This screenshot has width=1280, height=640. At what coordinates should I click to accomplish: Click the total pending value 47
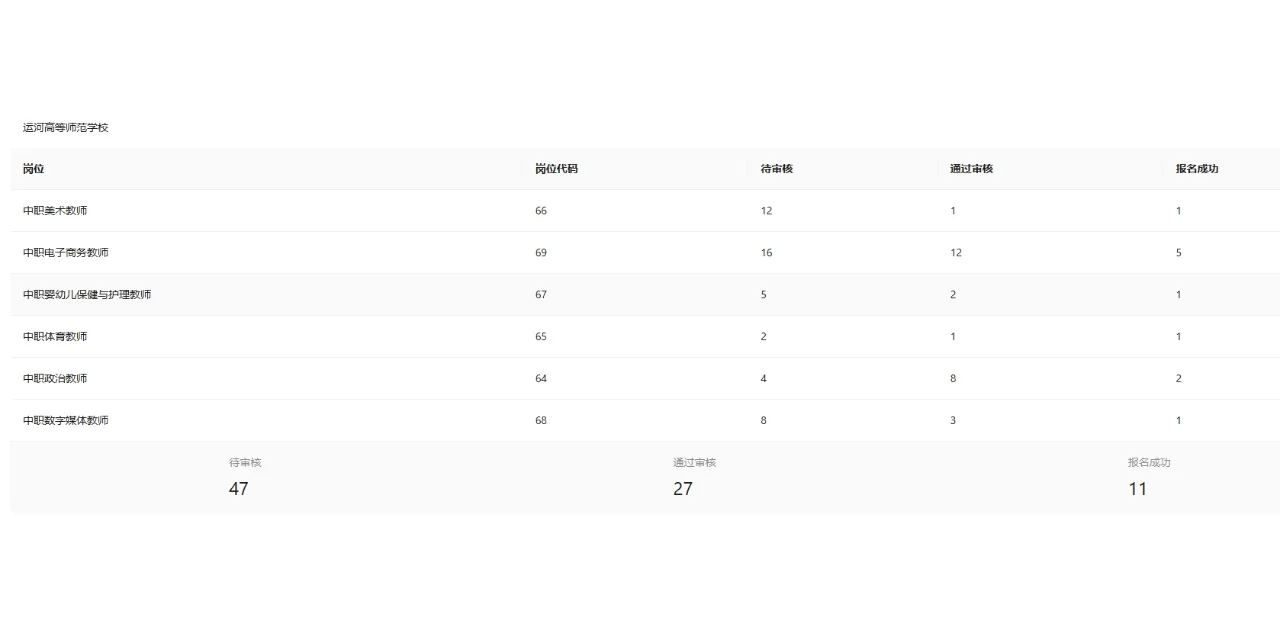pyautogui.click(x=238, y=489)
